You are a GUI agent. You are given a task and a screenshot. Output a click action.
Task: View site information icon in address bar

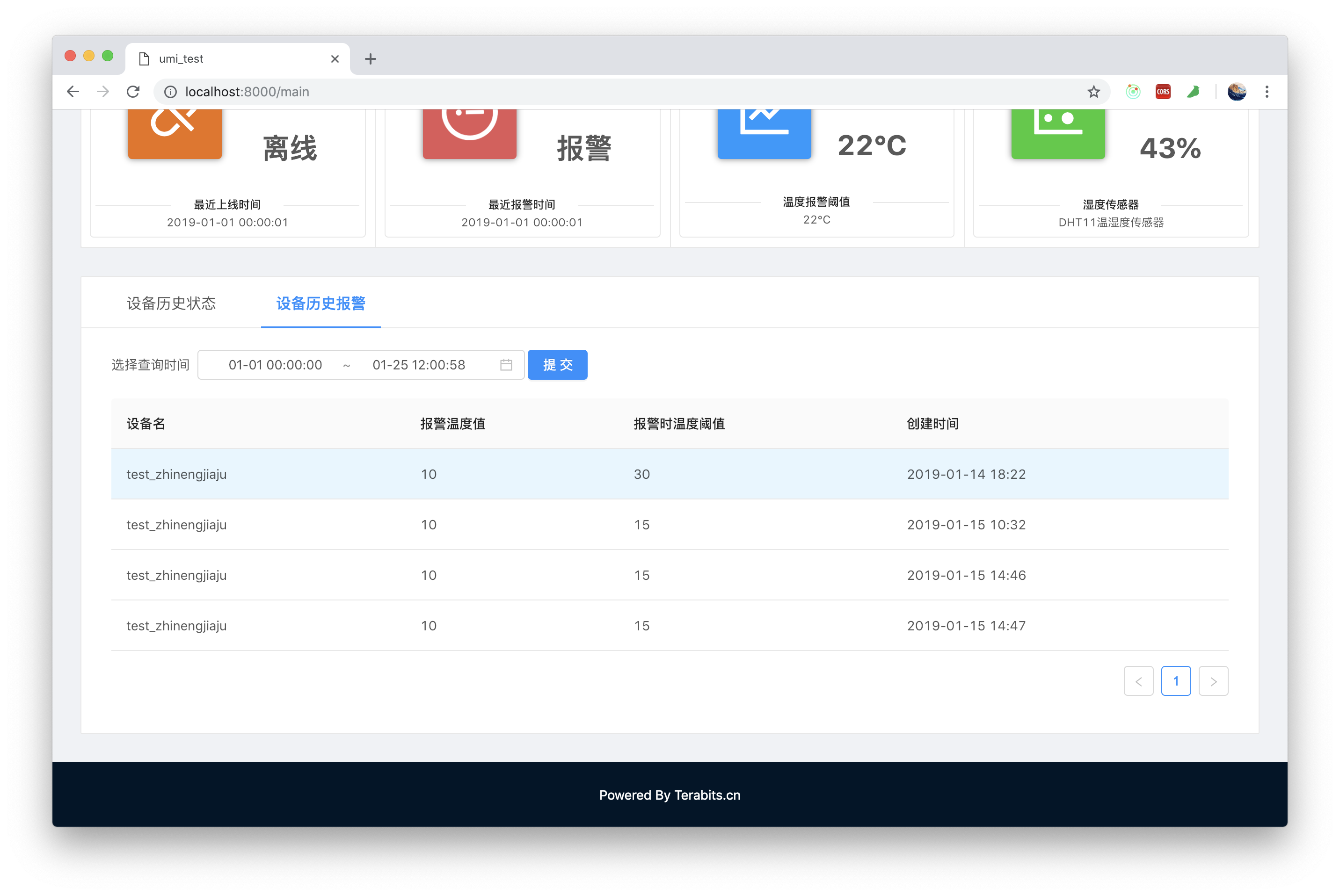pyautogui.click(x=170, y=92)
